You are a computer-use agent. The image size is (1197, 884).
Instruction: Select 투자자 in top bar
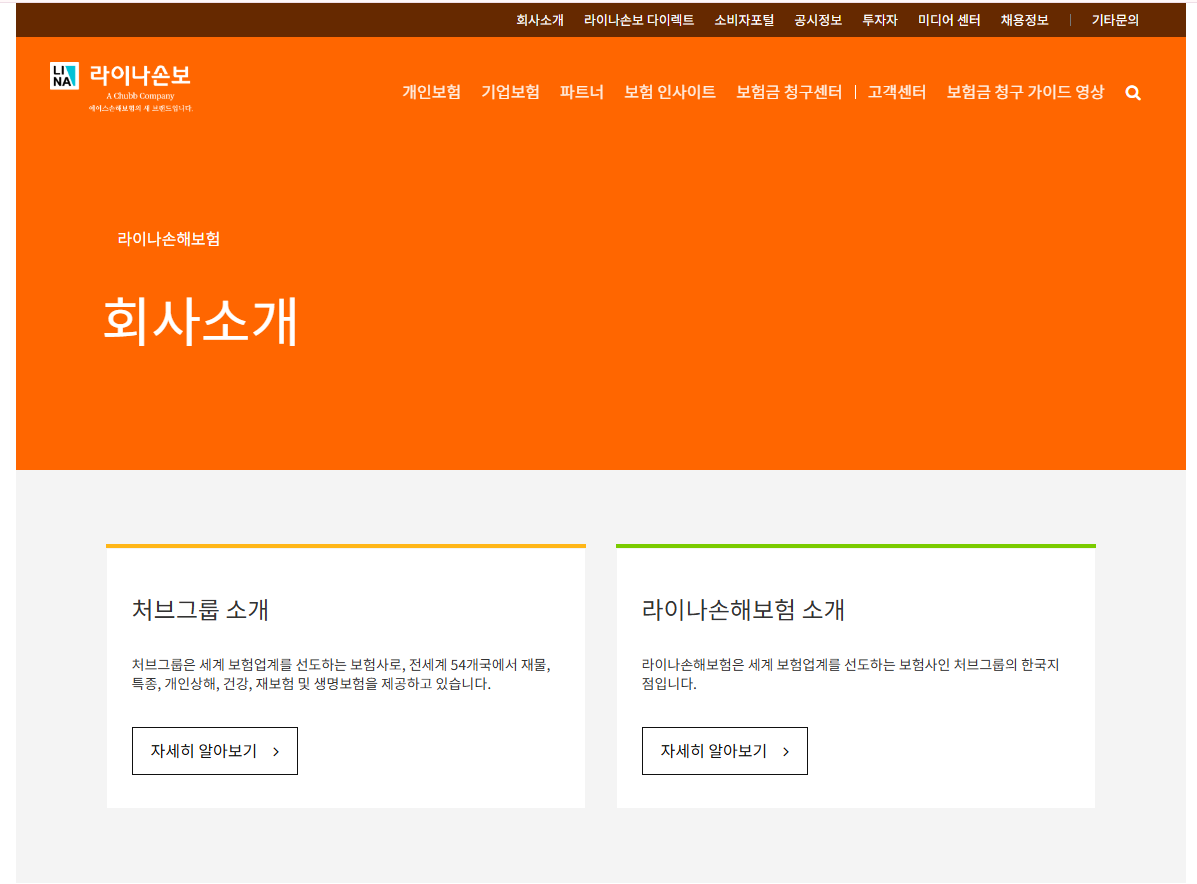click(x=879, y=21)
